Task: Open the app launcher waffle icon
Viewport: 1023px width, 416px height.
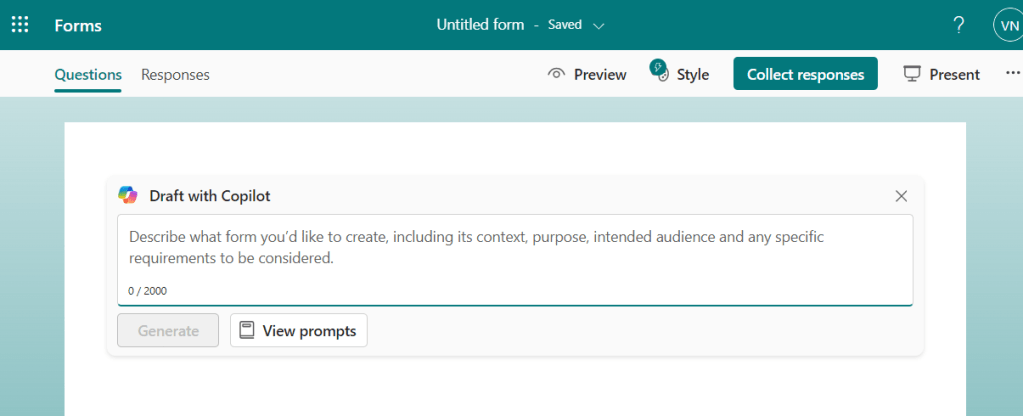Action: tap(20, 25)
